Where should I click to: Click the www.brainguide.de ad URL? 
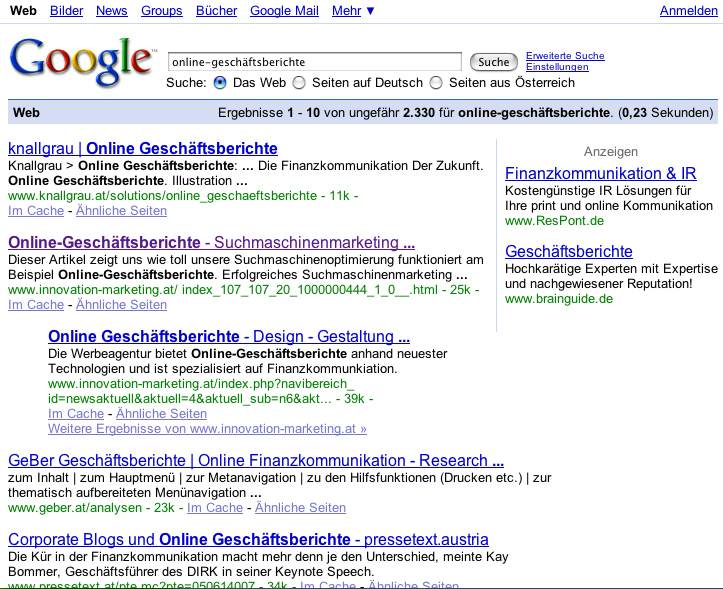(559, 299)
